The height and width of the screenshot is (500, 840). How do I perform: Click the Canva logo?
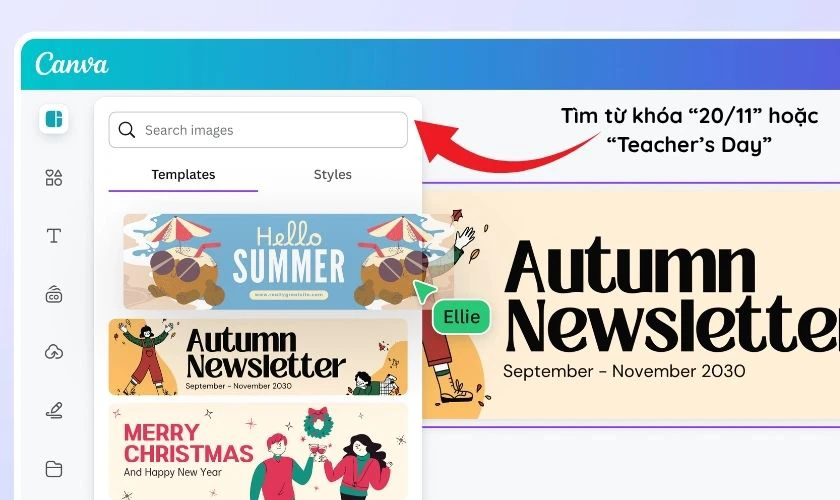click(x=72, y=64)
